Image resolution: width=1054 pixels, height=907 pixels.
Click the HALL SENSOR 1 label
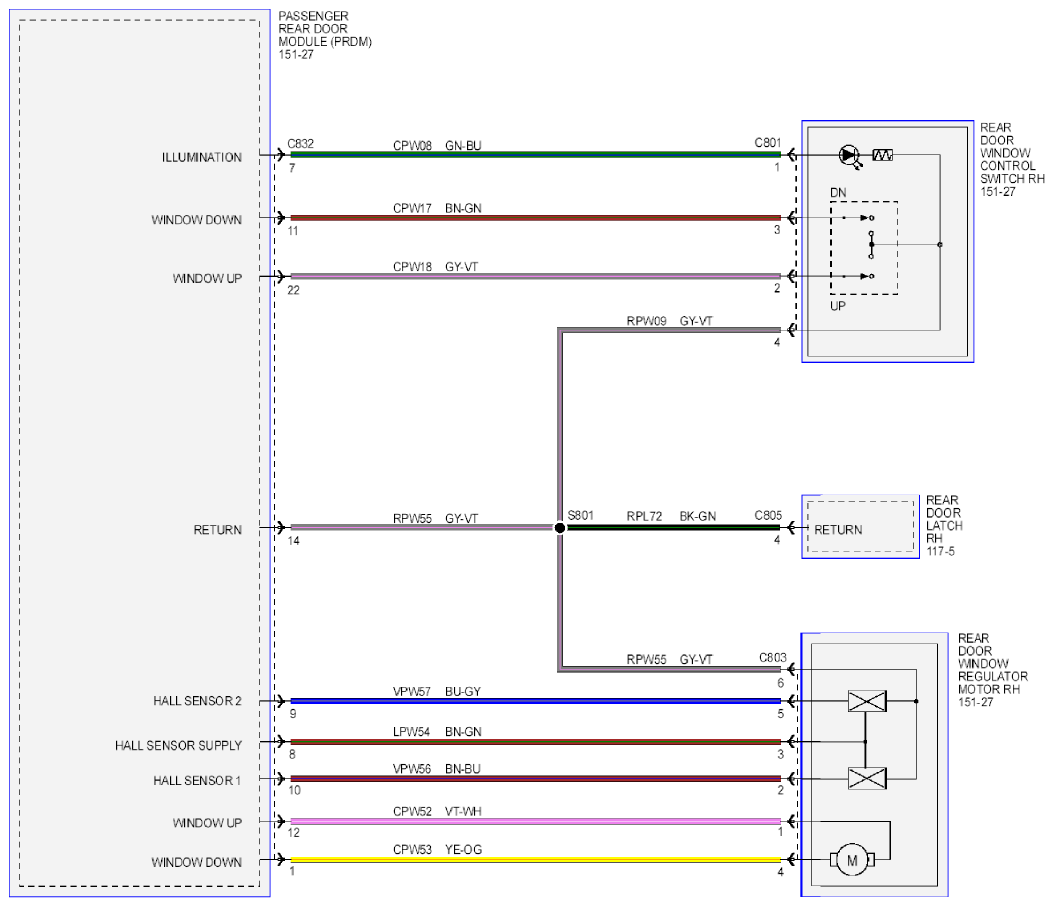click(197, 780)
